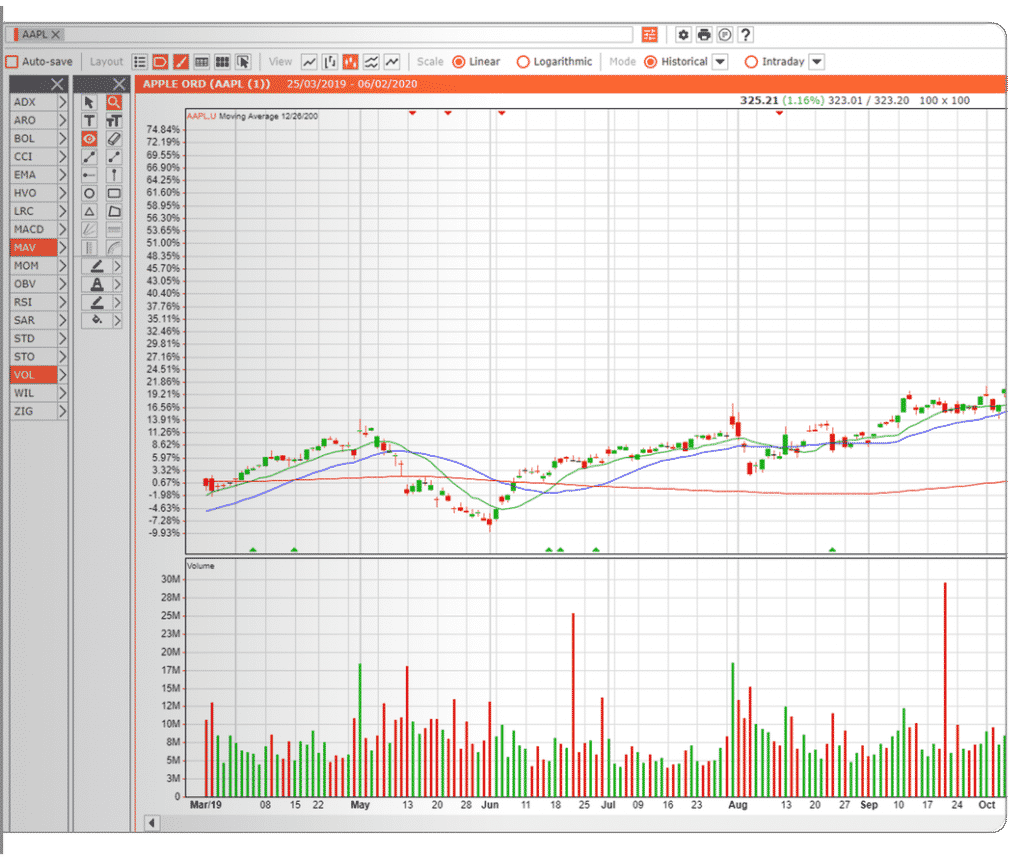Pick the polygon shape tool
Viewport: 1024px width, 857px height.
click(x=114, y=212)
